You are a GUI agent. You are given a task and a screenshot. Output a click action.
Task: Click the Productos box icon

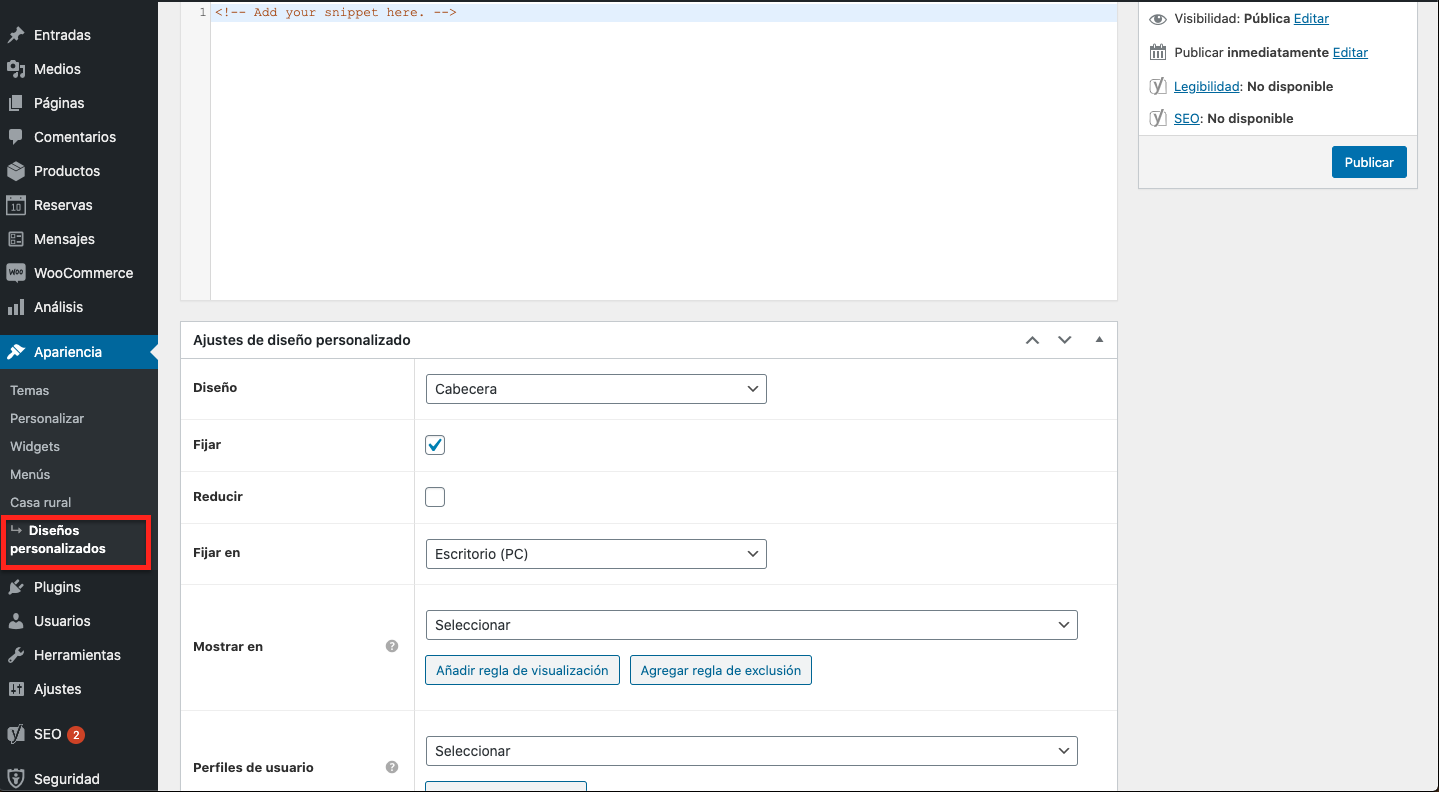pyautogui.click(x=16, y=171)
